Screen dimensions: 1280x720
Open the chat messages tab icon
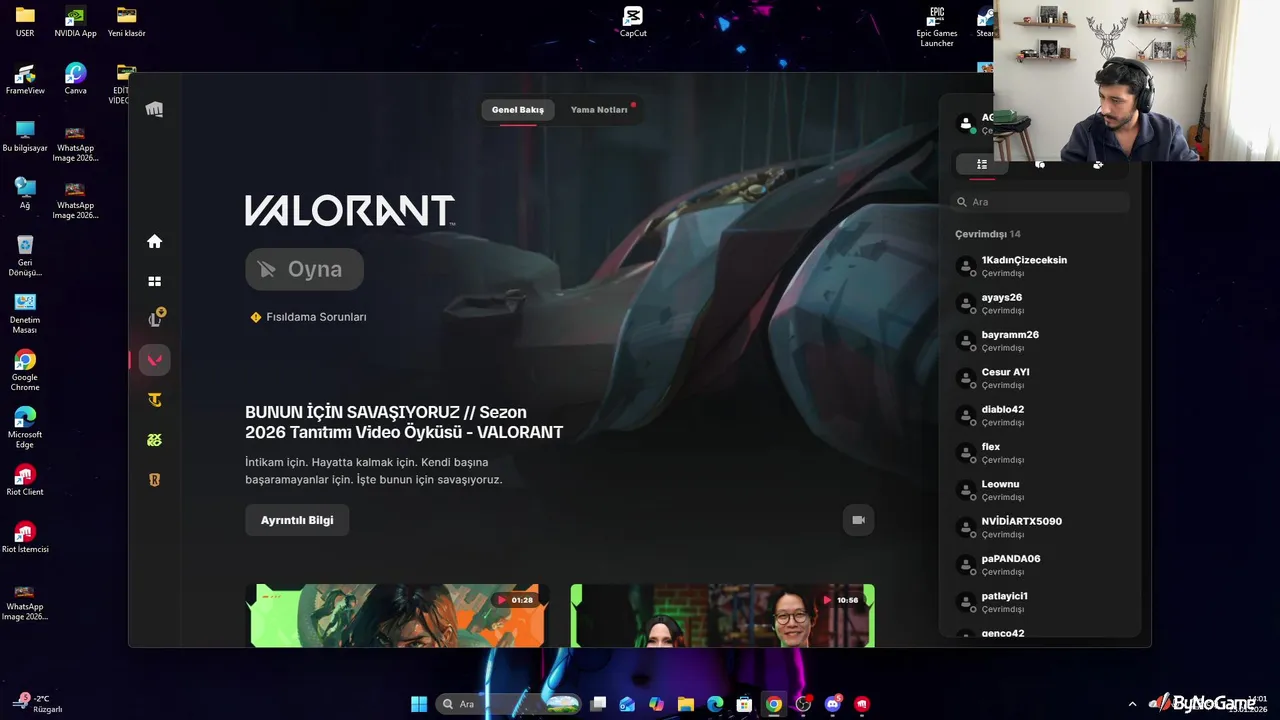[1040, 165]
